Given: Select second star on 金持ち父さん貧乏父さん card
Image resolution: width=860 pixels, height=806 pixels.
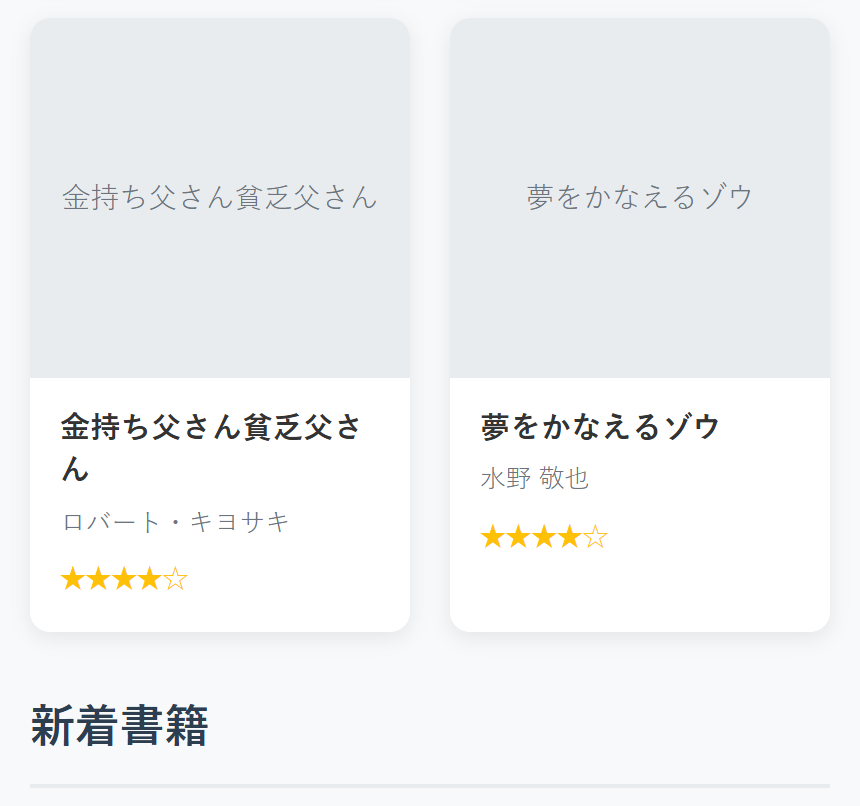Looking at the screenshot, I should point(98,579).
